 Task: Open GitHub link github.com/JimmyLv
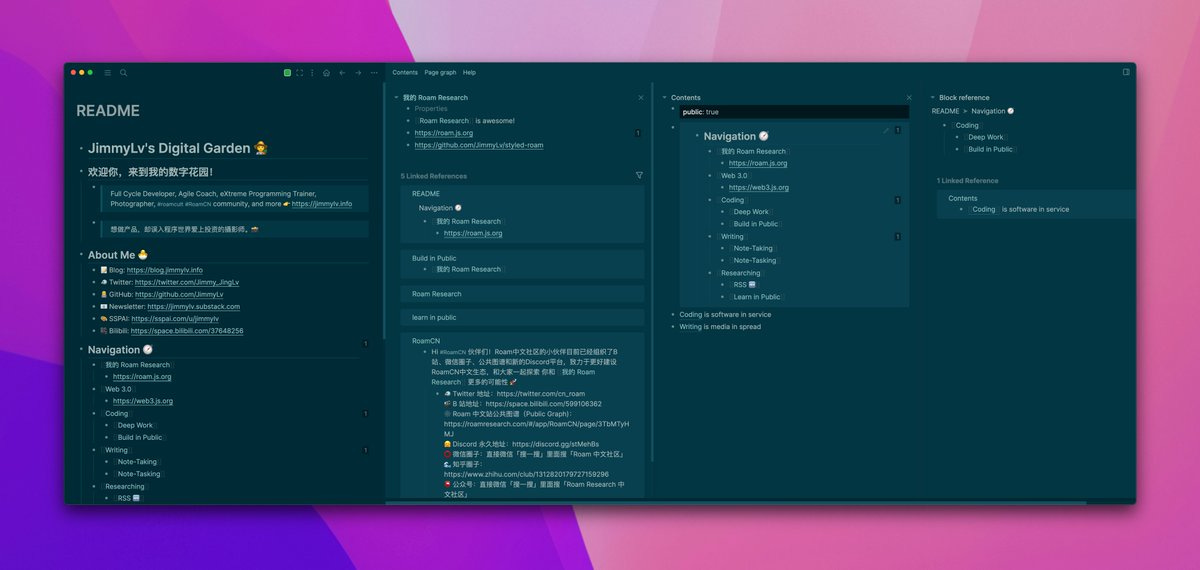179,294
